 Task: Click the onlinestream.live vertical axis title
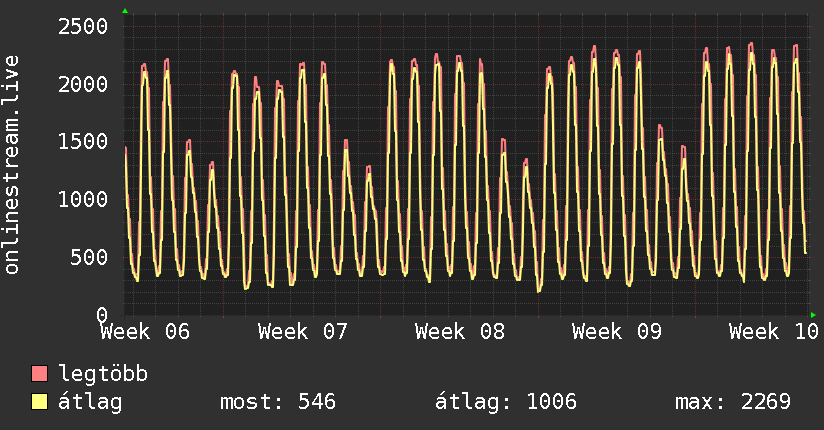[11, 165]
